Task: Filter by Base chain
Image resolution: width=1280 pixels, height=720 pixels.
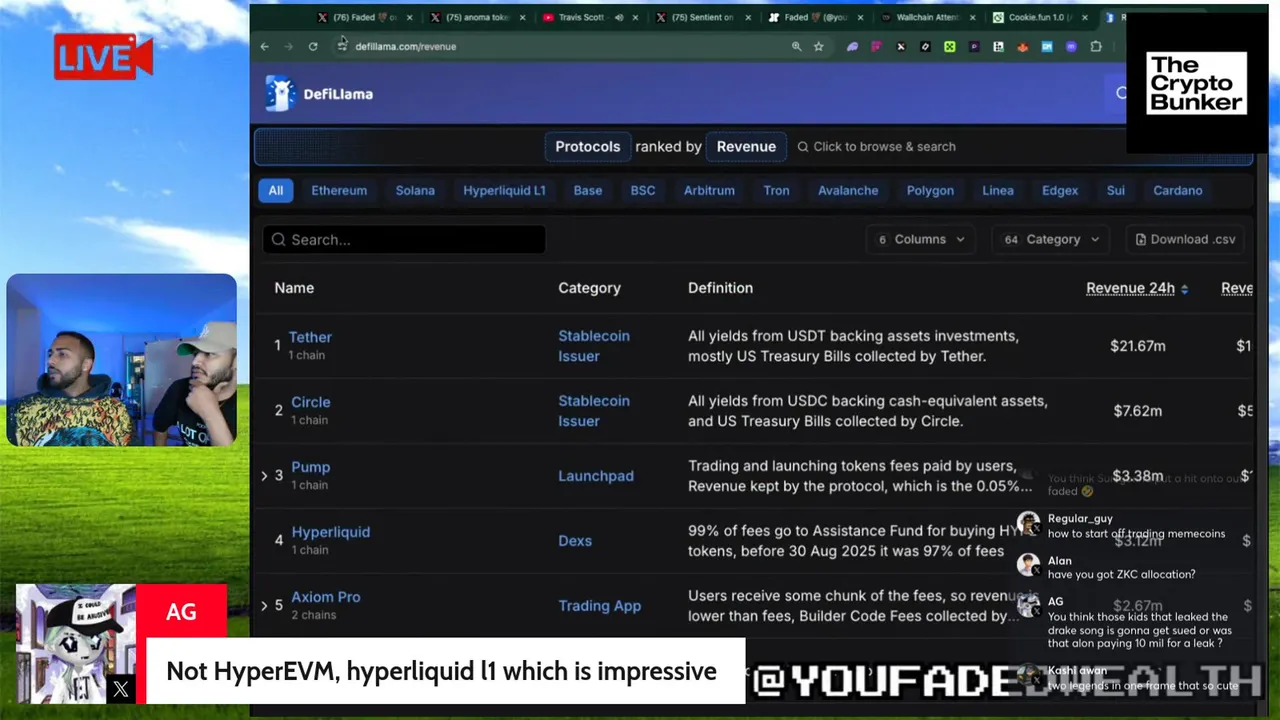Action: pyautogui.click(x=588, y=190)
